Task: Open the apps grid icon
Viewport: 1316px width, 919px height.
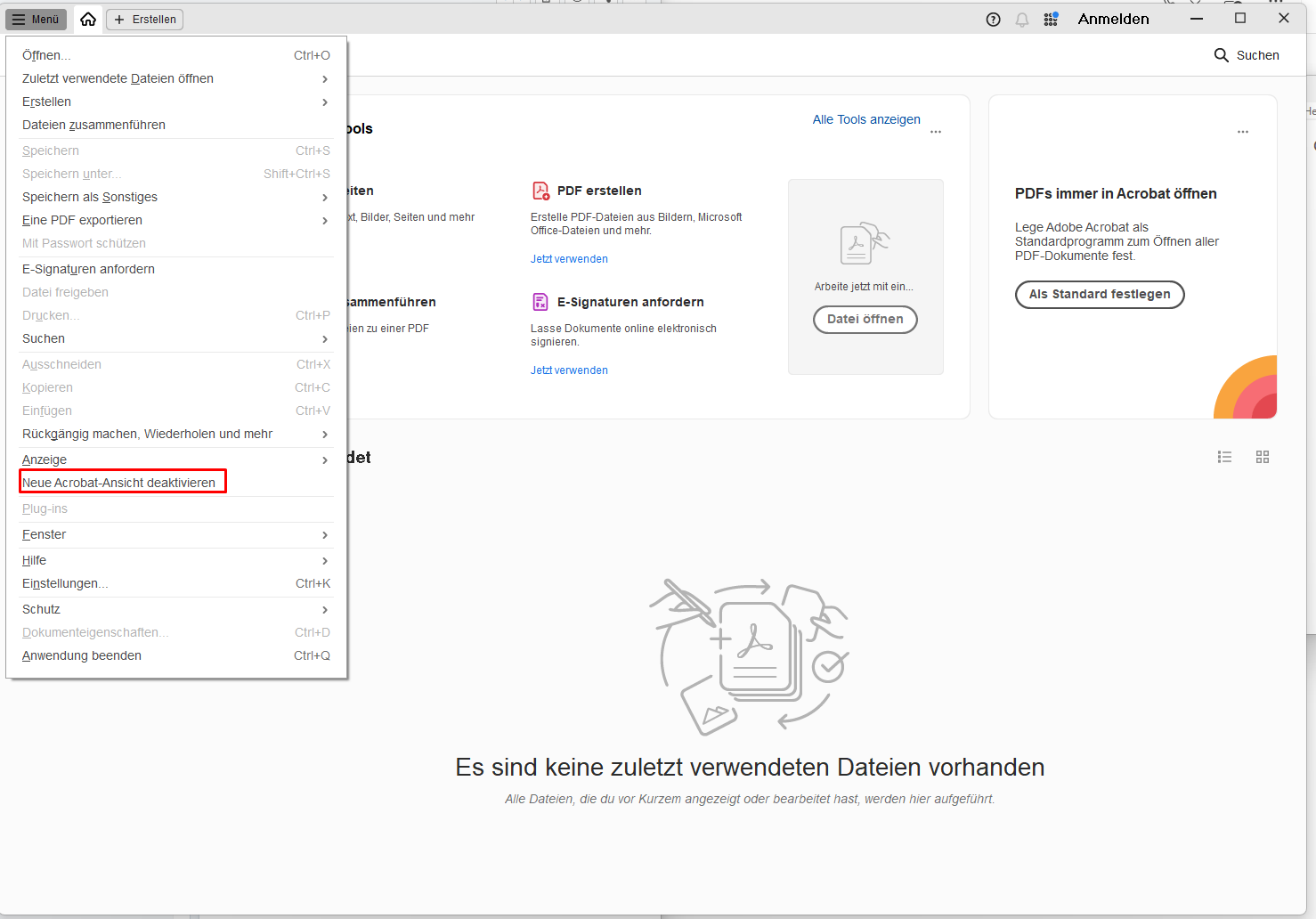Action: coord(1051,20)
